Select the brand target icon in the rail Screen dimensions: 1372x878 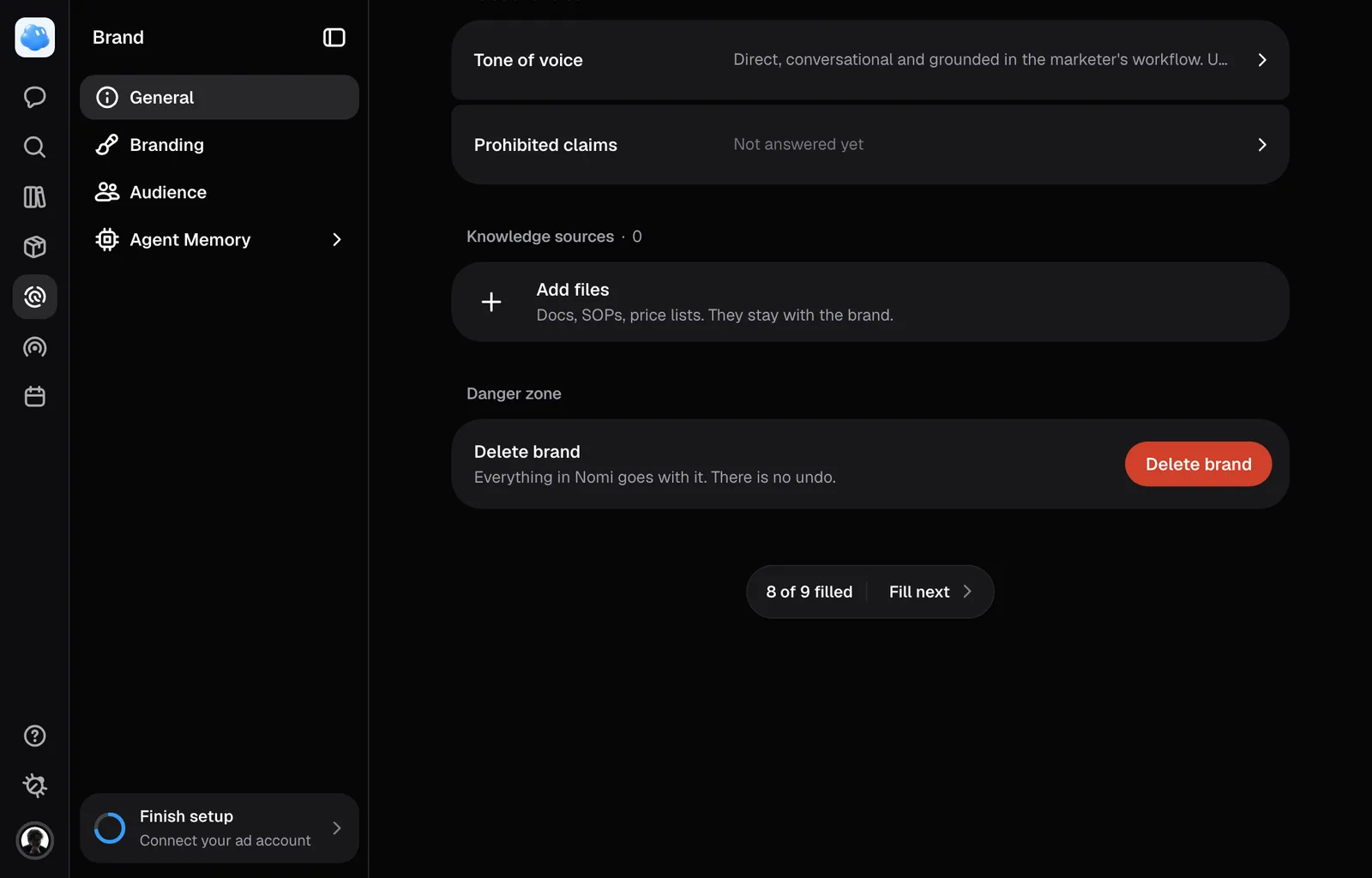tap(35, 297)
